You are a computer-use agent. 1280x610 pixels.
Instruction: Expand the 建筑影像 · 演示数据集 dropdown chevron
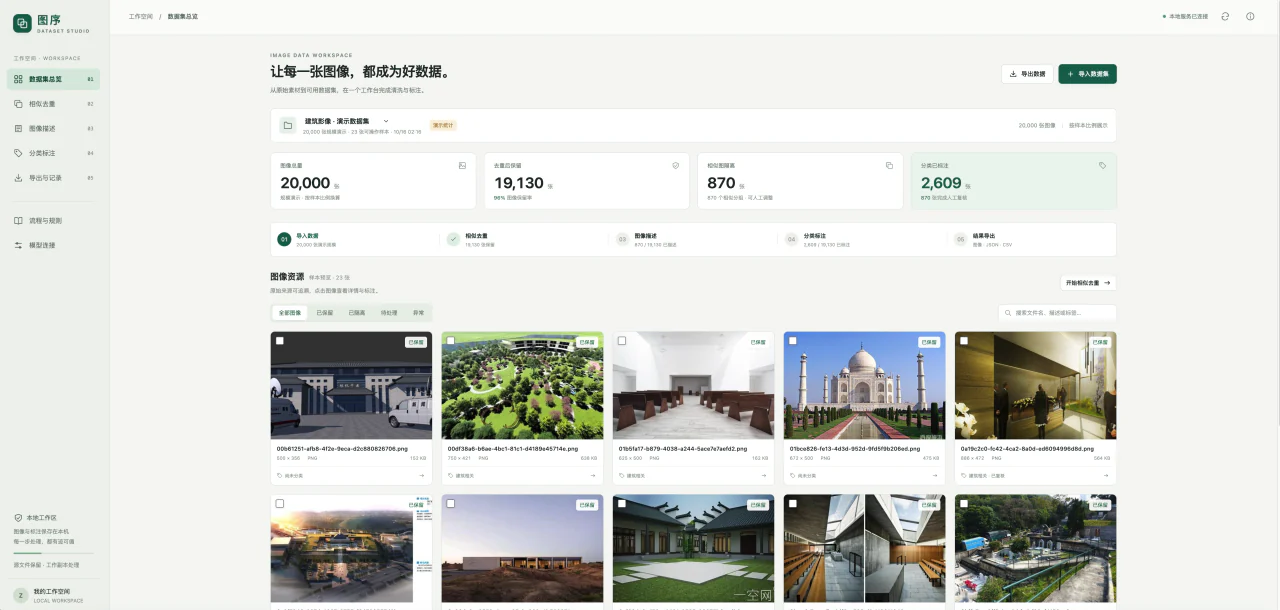386,121
